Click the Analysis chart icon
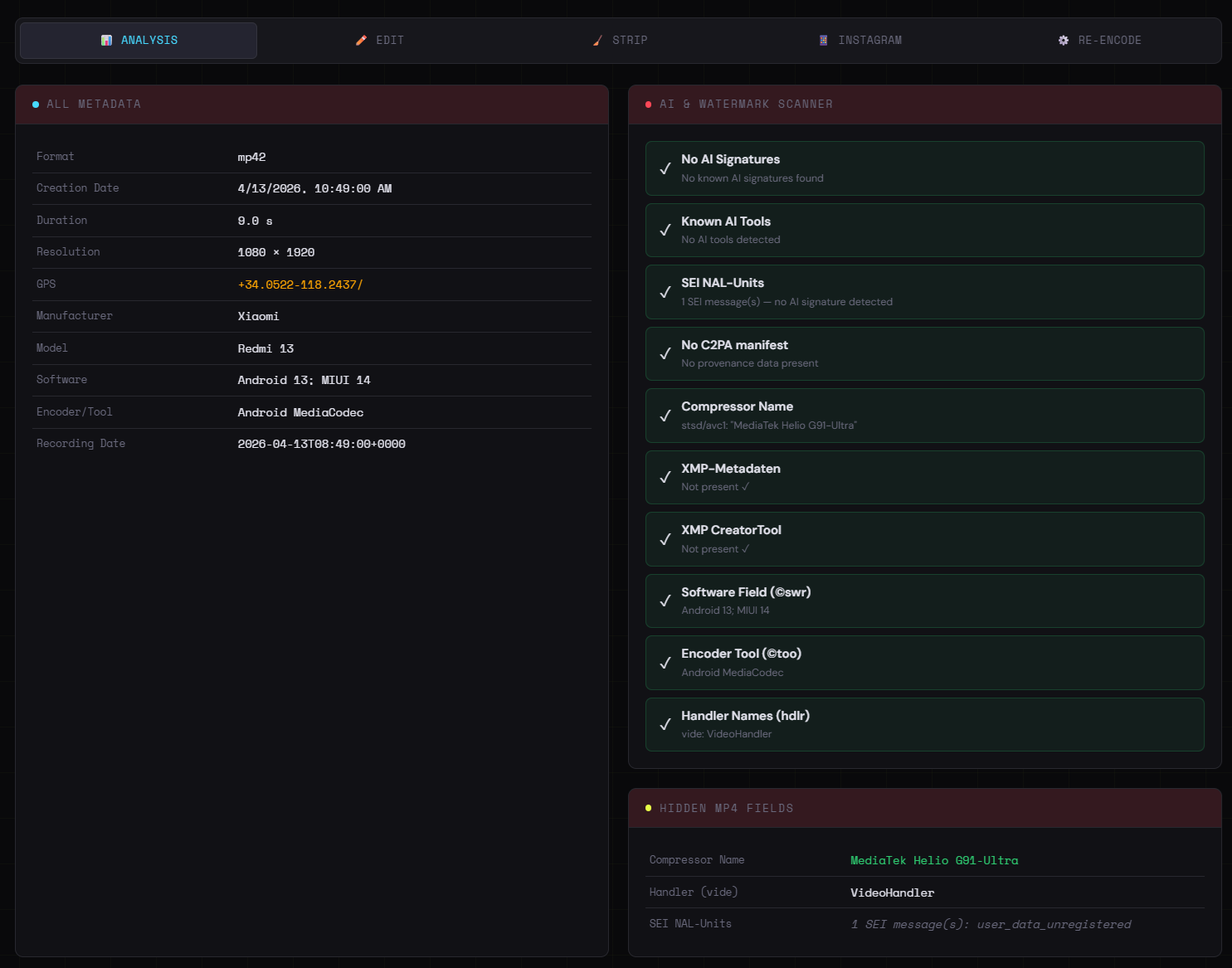 pos(106,41)
